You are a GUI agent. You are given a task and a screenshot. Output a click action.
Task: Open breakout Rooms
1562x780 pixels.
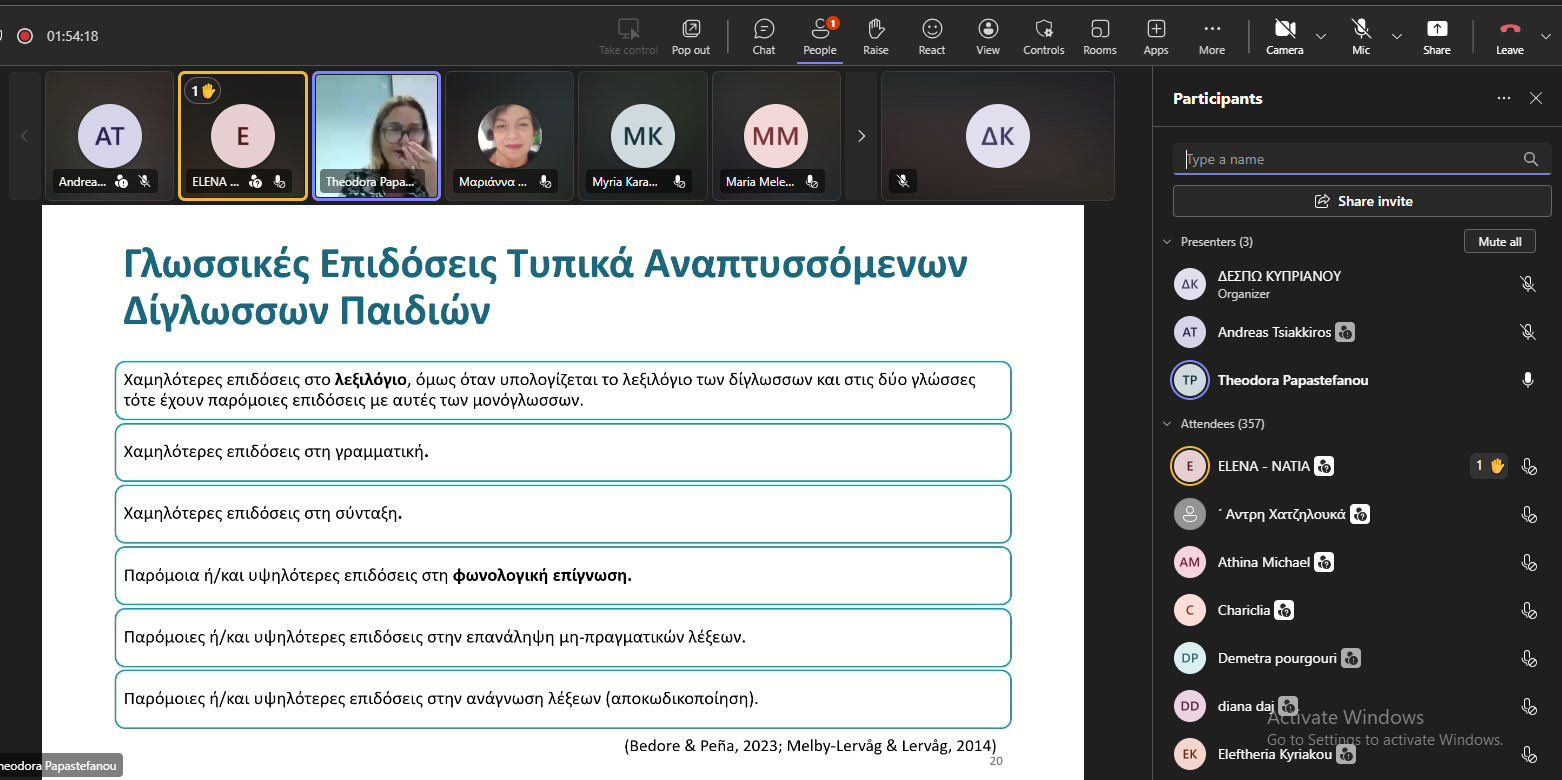tap(1100, 36)
